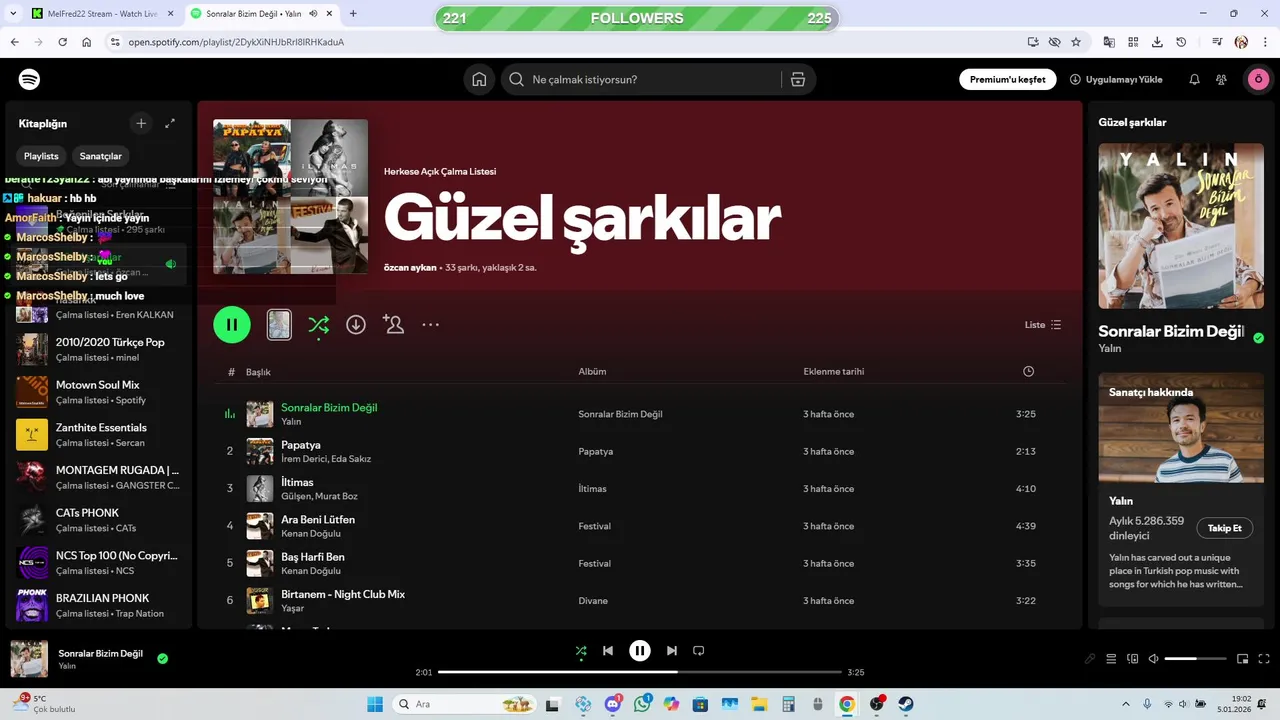Skip to the previous track

click(x=608, y=651)
